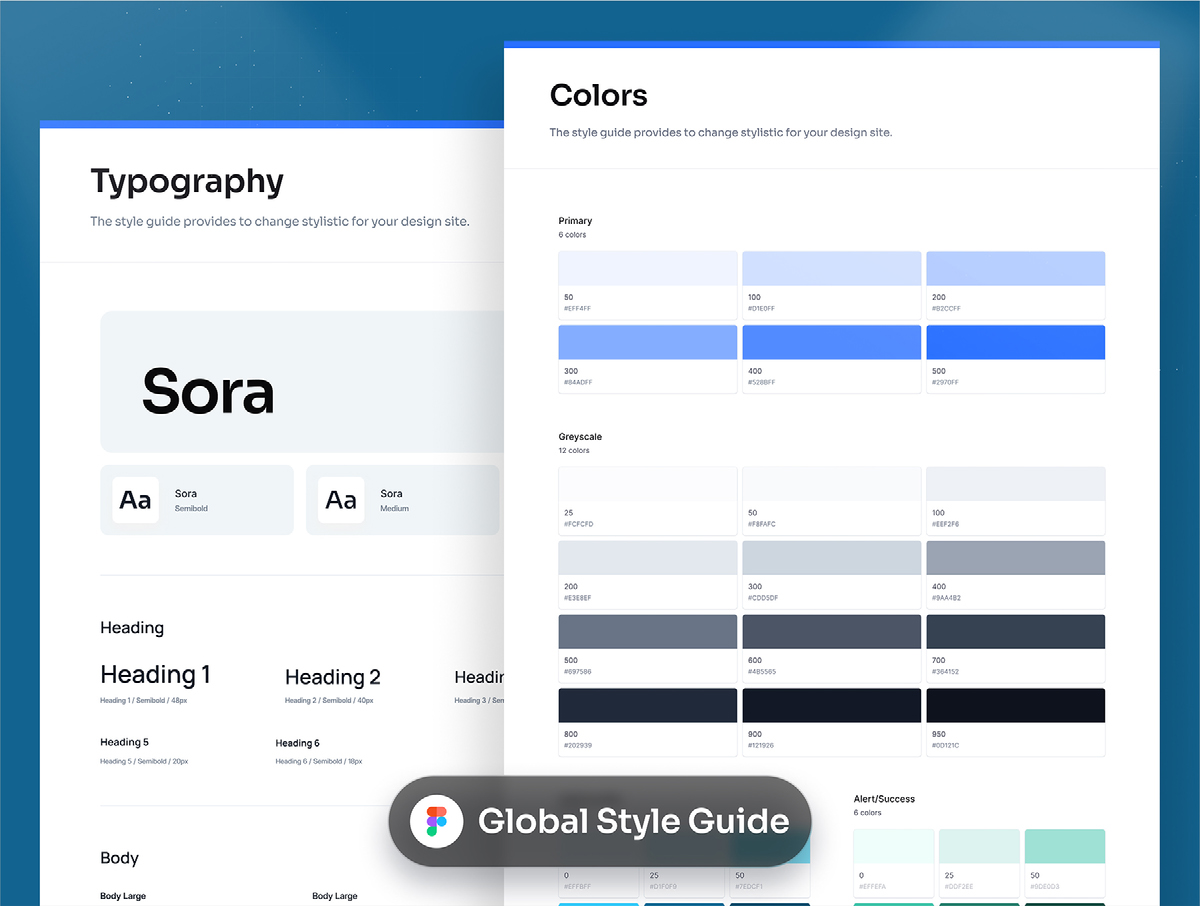Select the Greyscale 950 swatch #0D121C
This screenshot has height=906, width=1200.
coord(1016,722)
